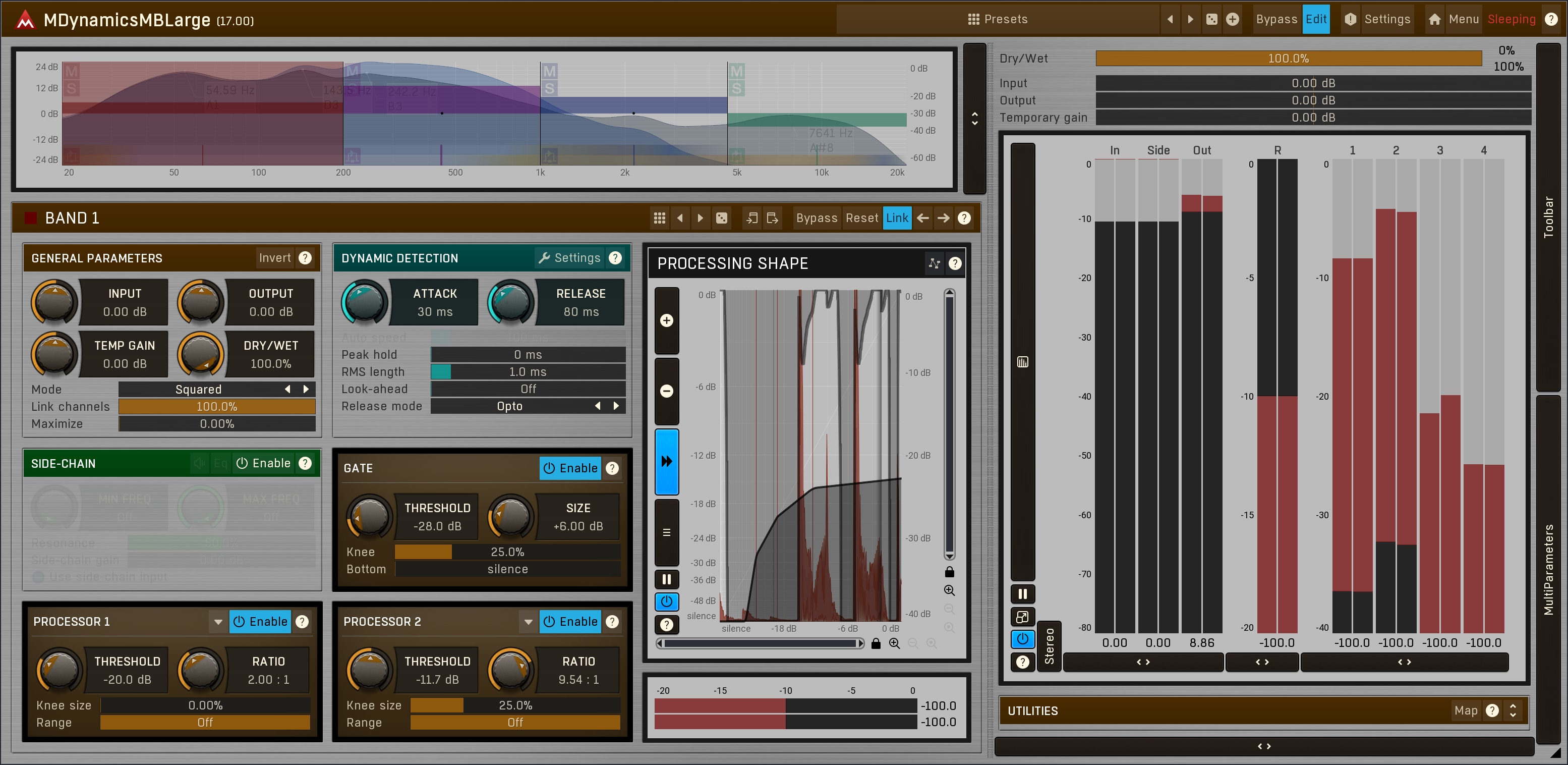Screen dimensions: 1568x765
Task: Select next Release mode with right arrow
Action: (616, 406)
